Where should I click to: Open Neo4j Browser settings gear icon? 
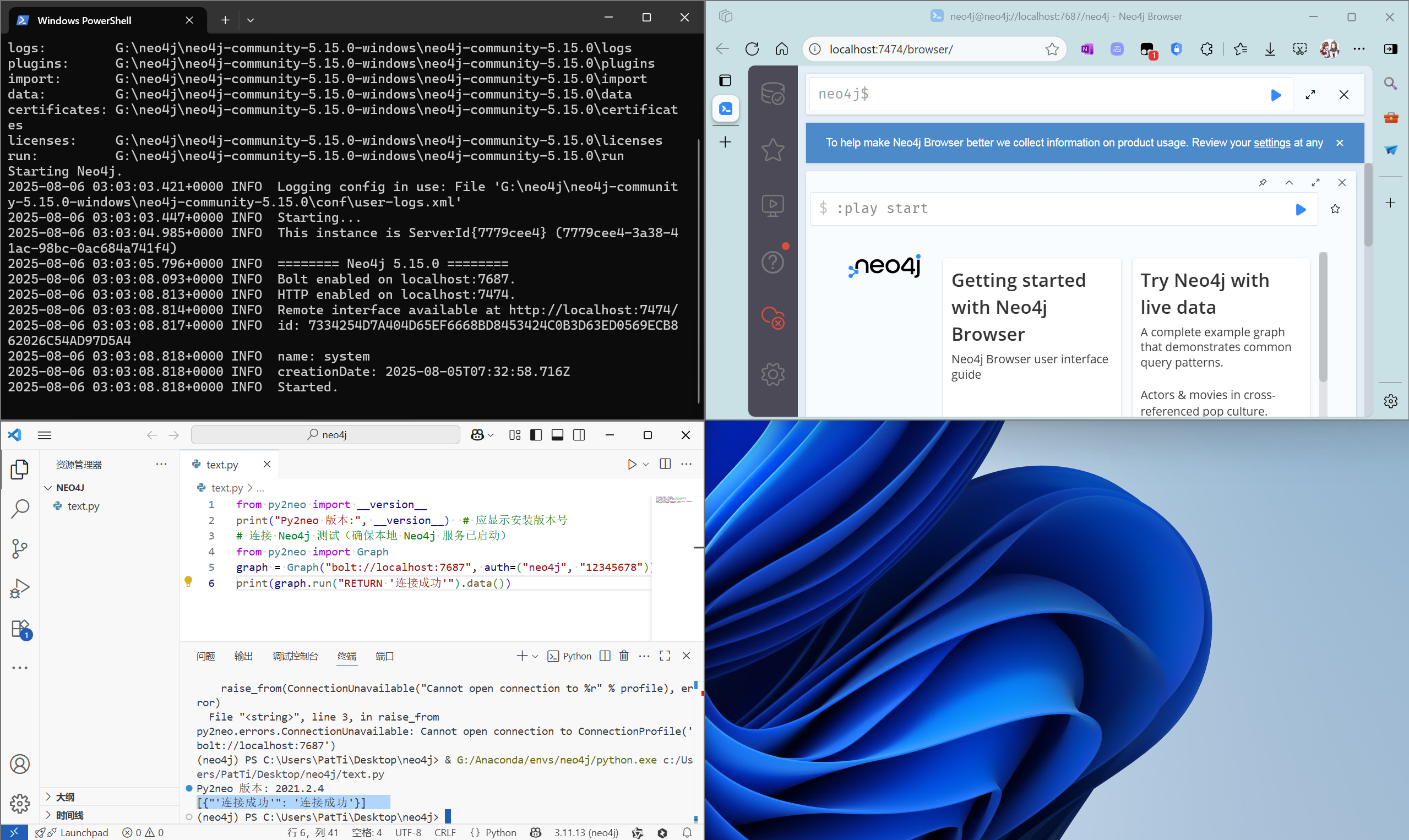[x=772, y=374]
